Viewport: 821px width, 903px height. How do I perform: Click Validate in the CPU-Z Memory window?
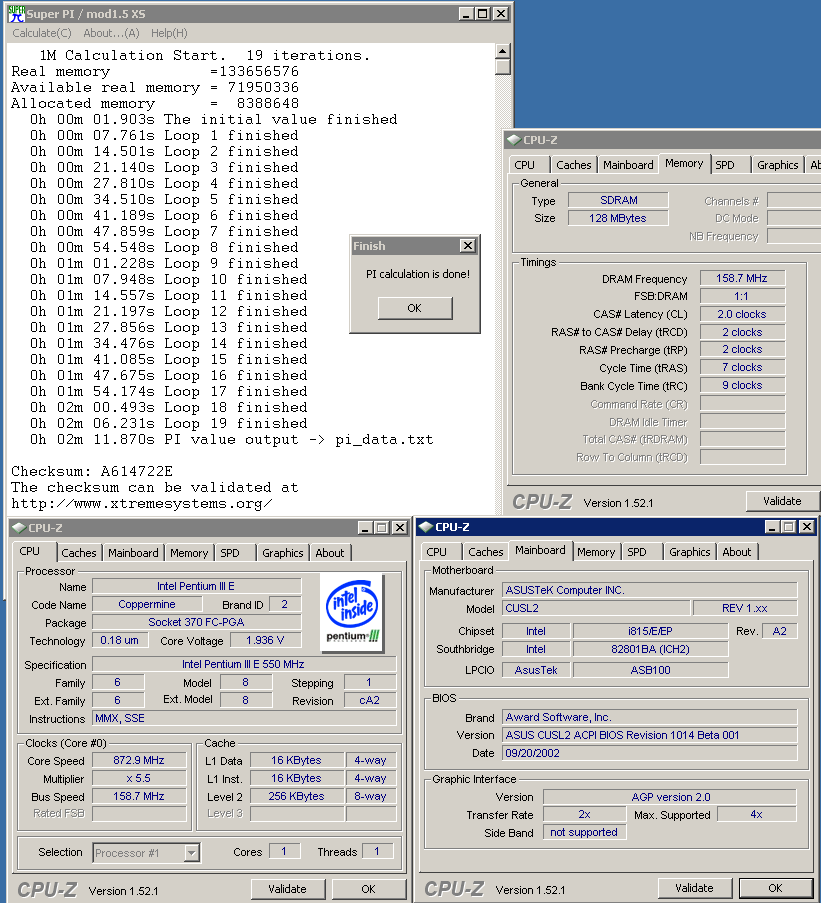pos(781,501)
